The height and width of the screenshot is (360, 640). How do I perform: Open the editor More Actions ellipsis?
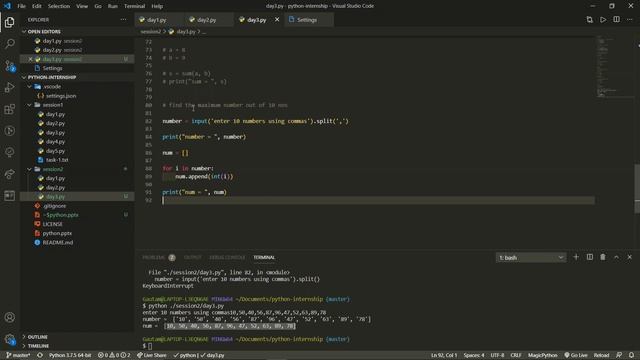[x=630, y=20]
